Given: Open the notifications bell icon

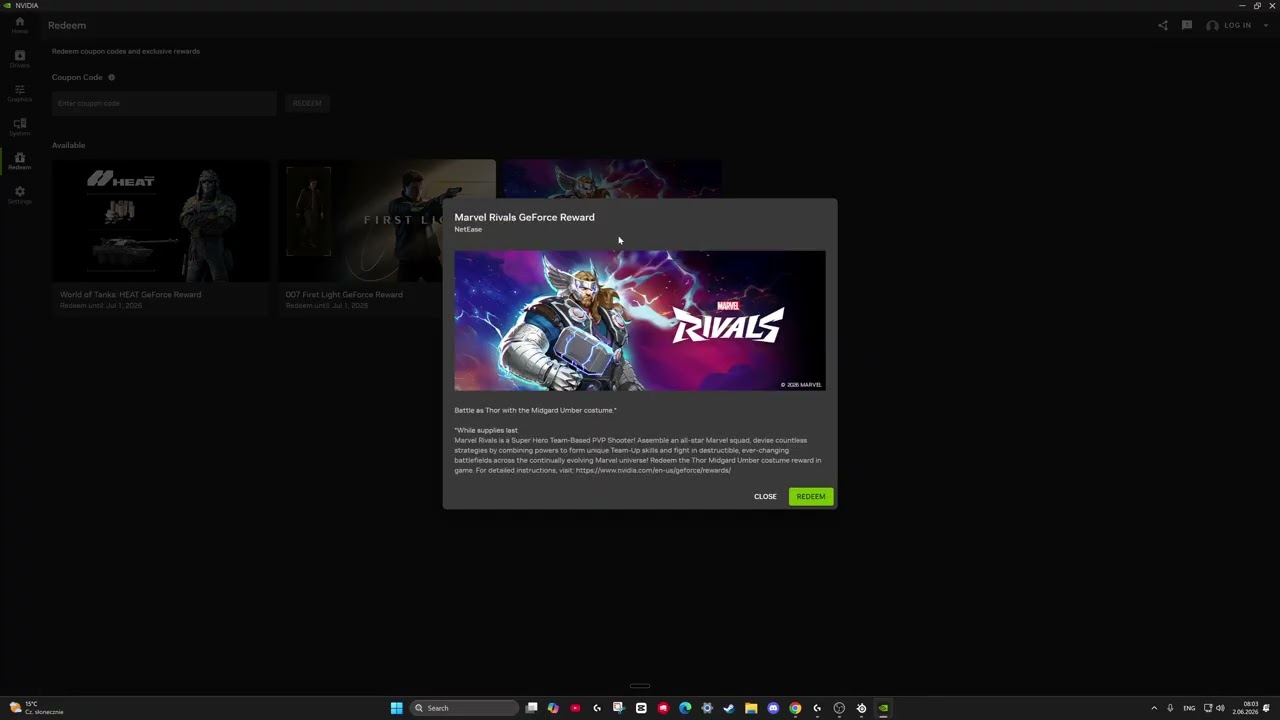Looking at the screenshot, I should [x=1266, y=708].
